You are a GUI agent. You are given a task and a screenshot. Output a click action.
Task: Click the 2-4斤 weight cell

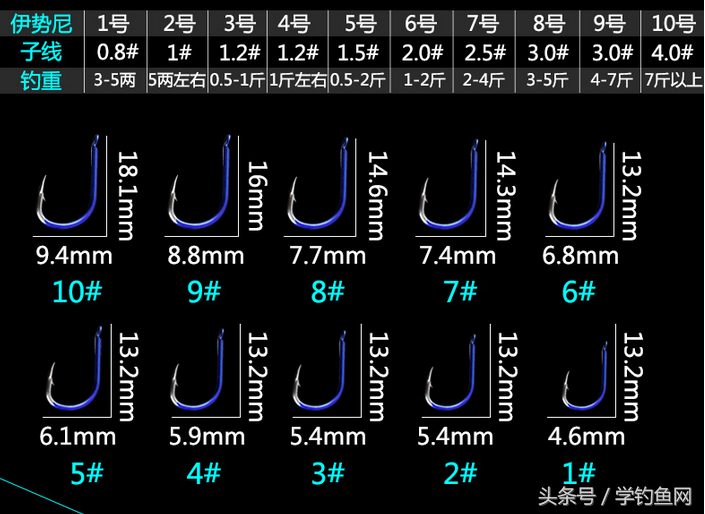pos(484,81)
